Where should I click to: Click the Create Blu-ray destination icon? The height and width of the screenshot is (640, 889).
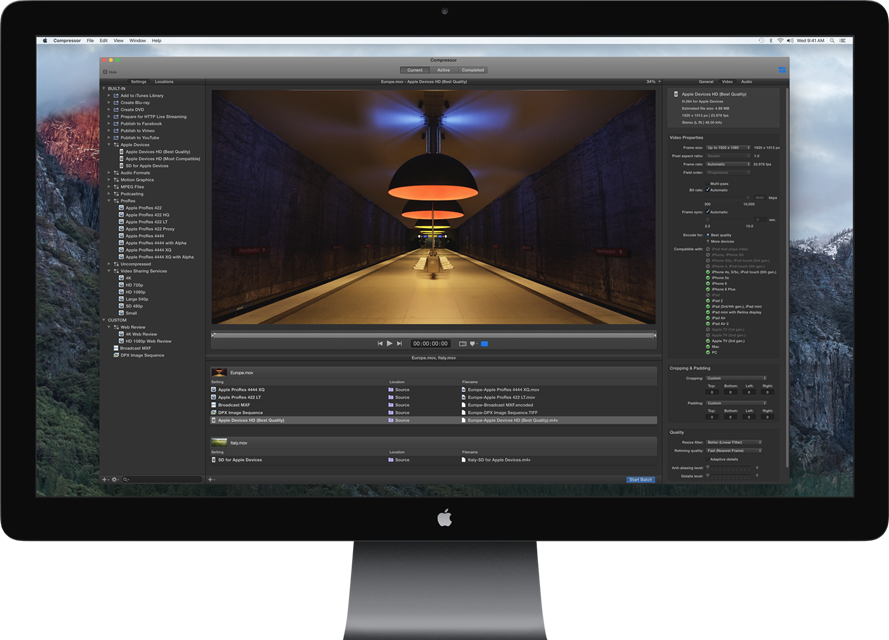click(x=116, y=103)
